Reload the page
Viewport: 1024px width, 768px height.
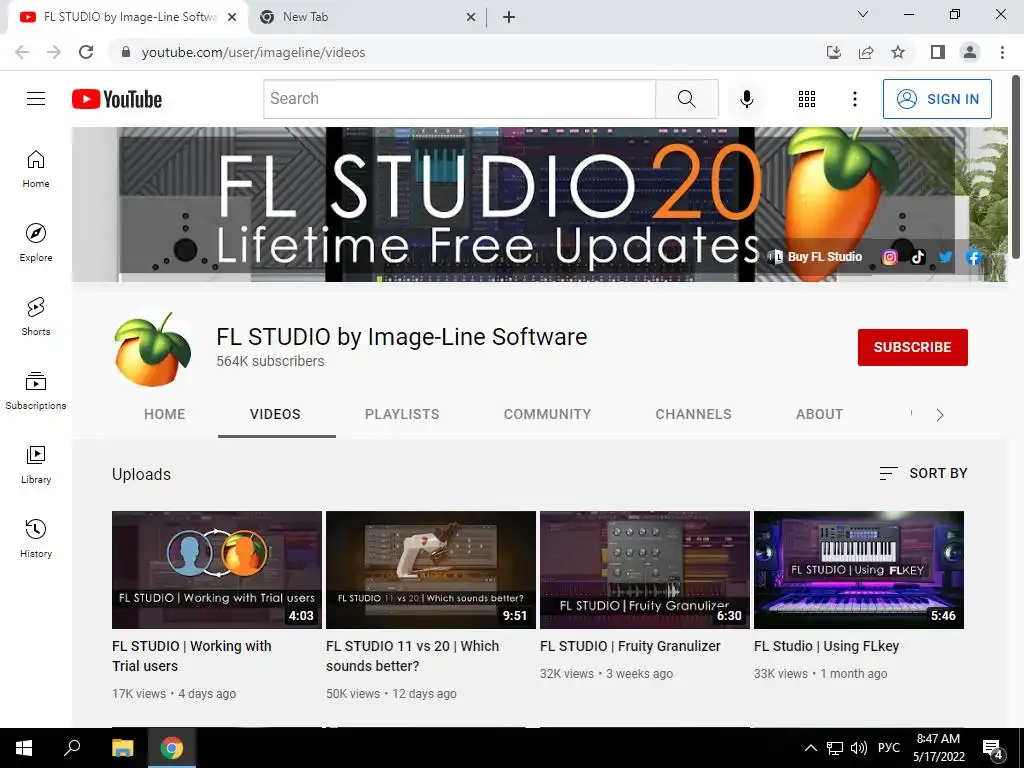coord(86,52)
